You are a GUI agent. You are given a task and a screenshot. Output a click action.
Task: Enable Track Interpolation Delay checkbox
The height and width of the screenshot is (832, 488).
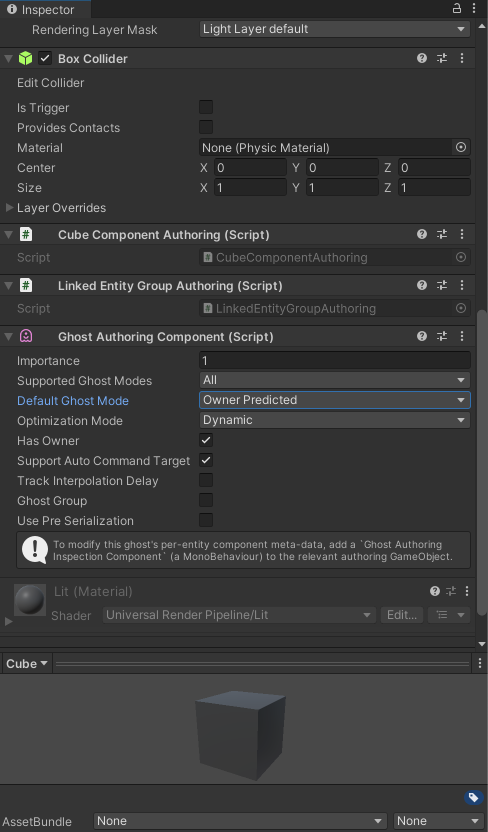coord(206,480)
